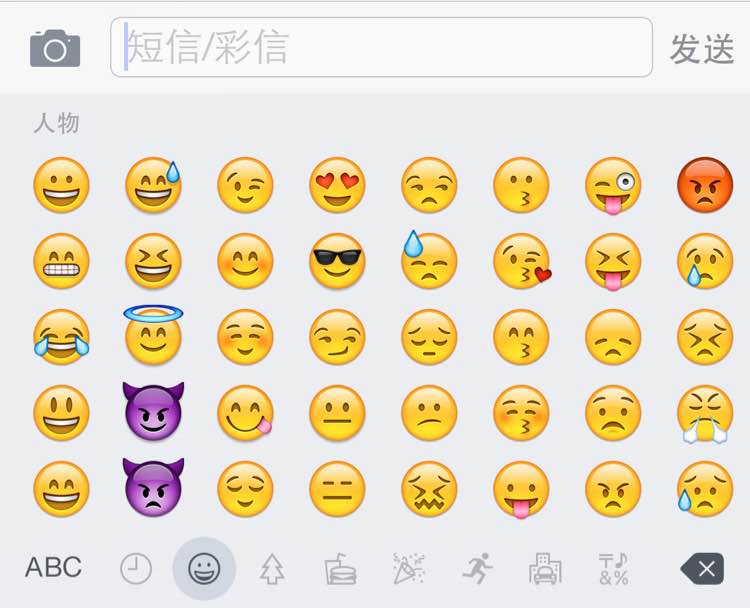Insert the smiling purple devil emoji
The height and width of the screenshot is (608, 750).
(x=153, y=411)
